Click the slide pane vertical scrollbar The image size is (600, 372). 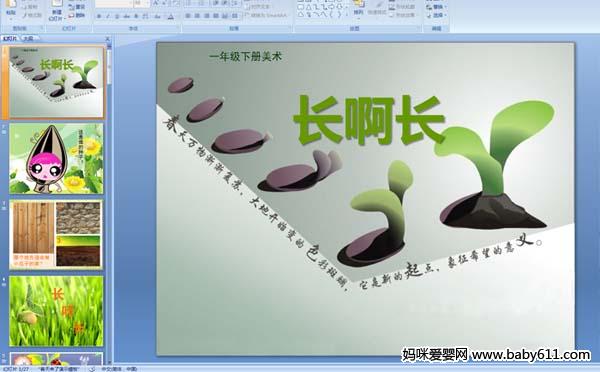point(109,203)
